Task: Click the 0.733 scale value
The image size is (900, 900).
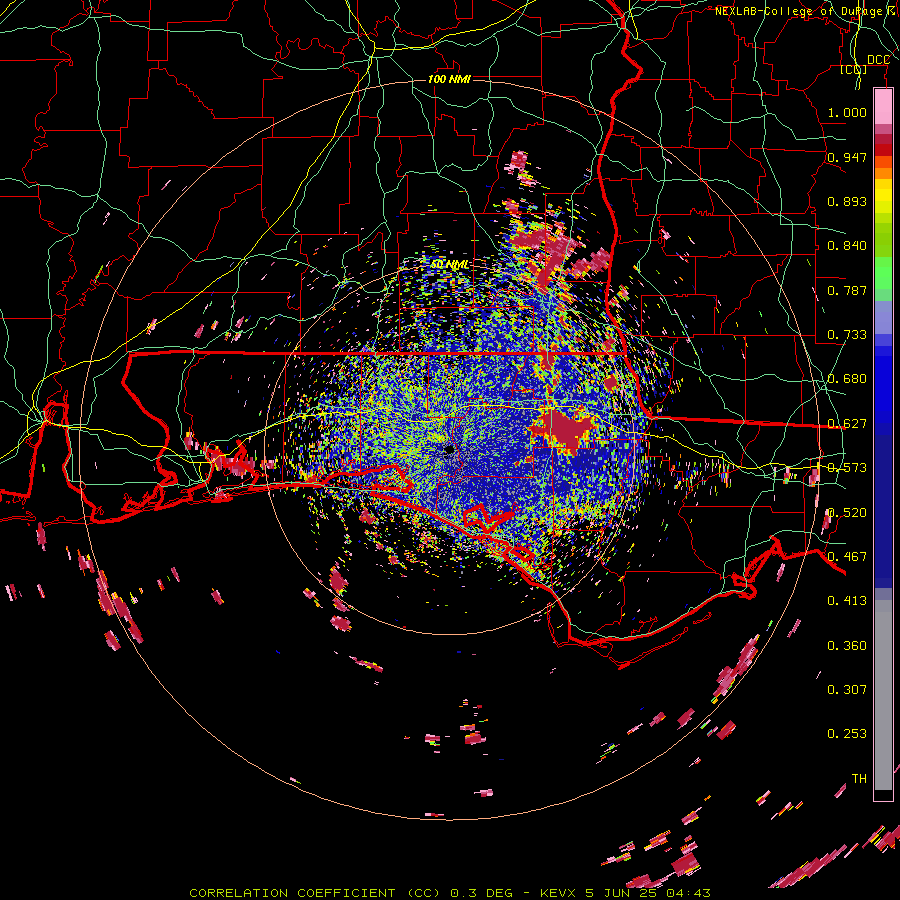Action: [847, 335]
